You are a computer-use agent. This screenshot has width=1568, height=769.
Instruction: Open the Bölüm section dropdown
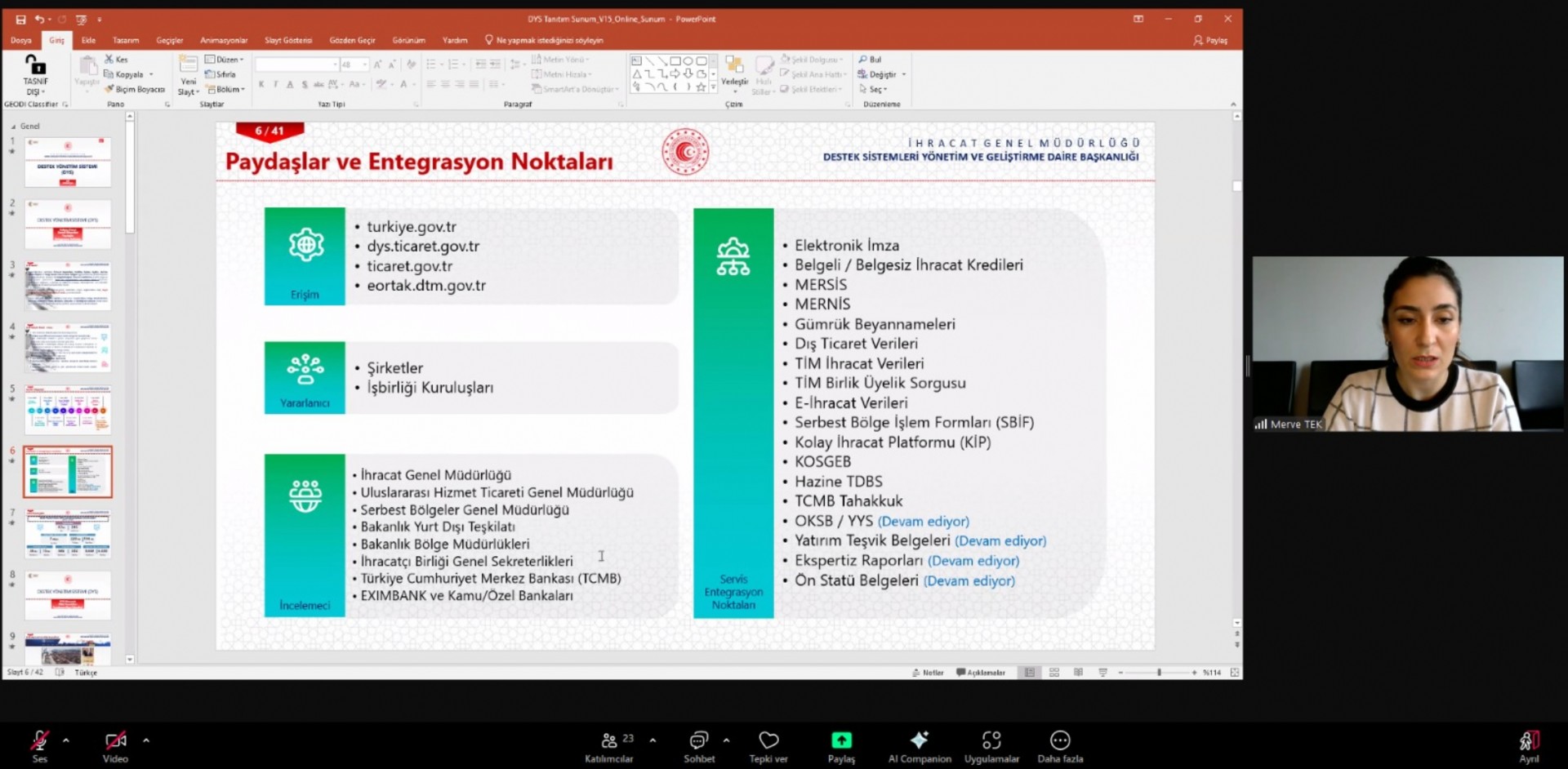(225, 89)
